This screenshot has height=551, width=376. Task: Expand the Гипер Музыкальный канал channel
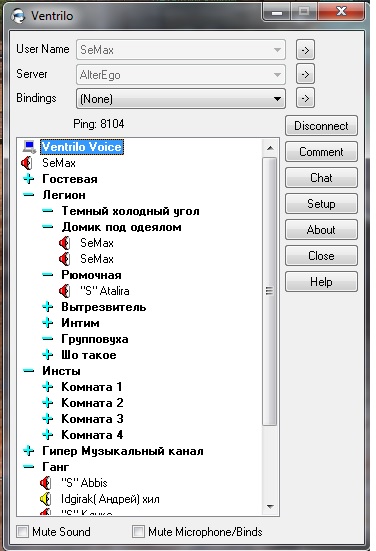pyautogui.click(x=29, y=451)
